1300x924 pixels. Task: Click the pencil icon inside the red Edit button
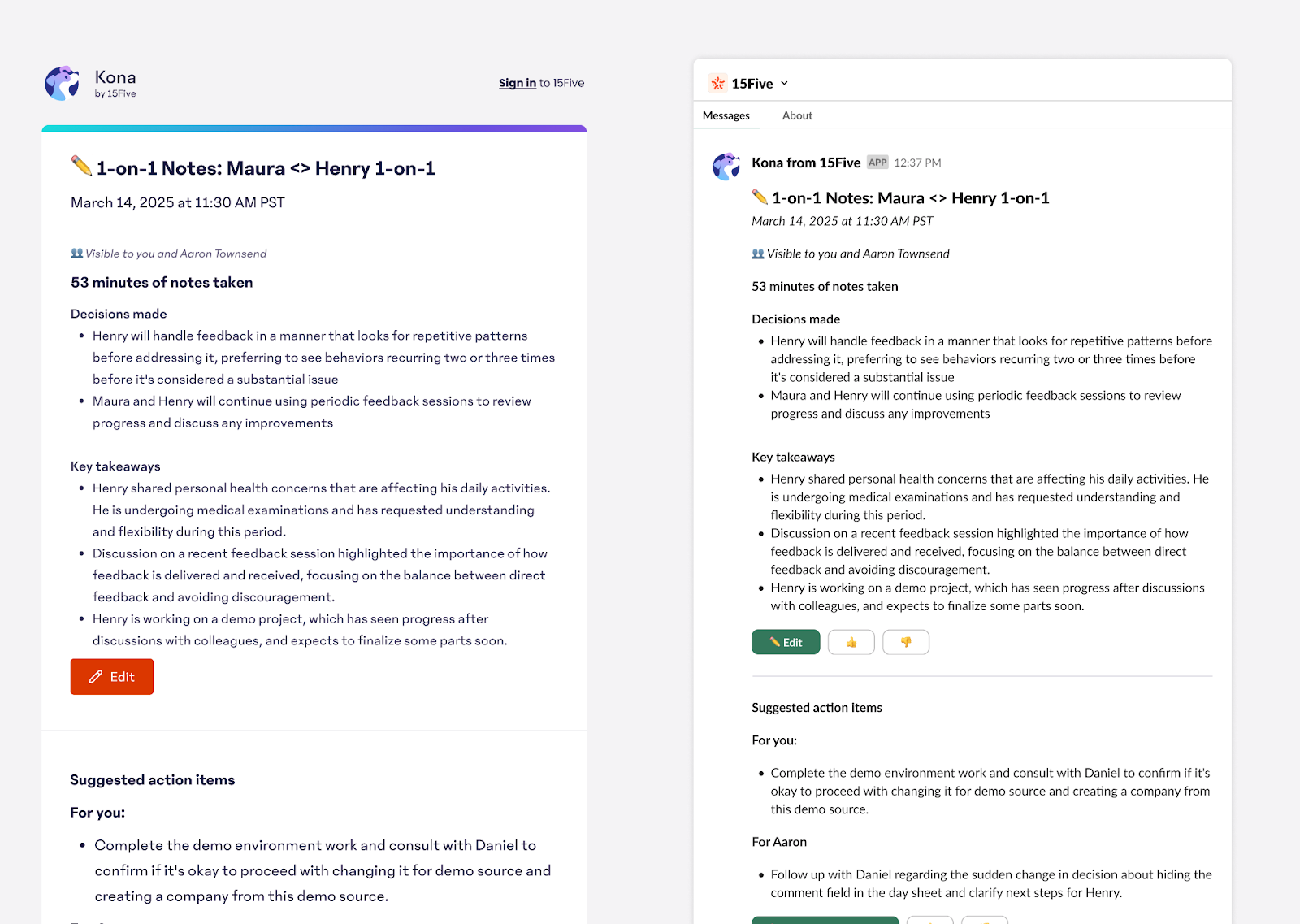coord(96,677)
